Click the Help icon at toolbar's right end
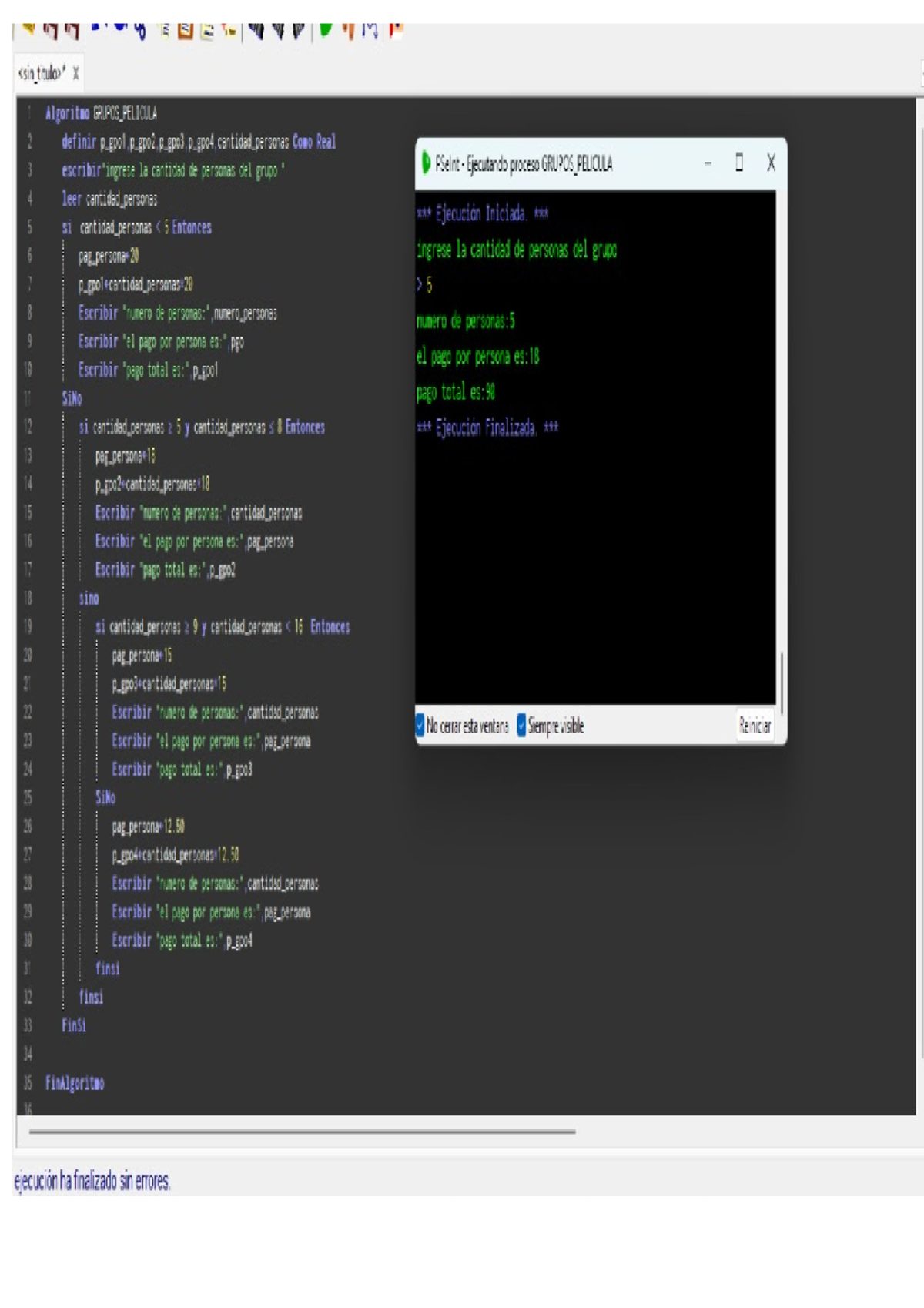The image size is (924, 1308). 396,29
